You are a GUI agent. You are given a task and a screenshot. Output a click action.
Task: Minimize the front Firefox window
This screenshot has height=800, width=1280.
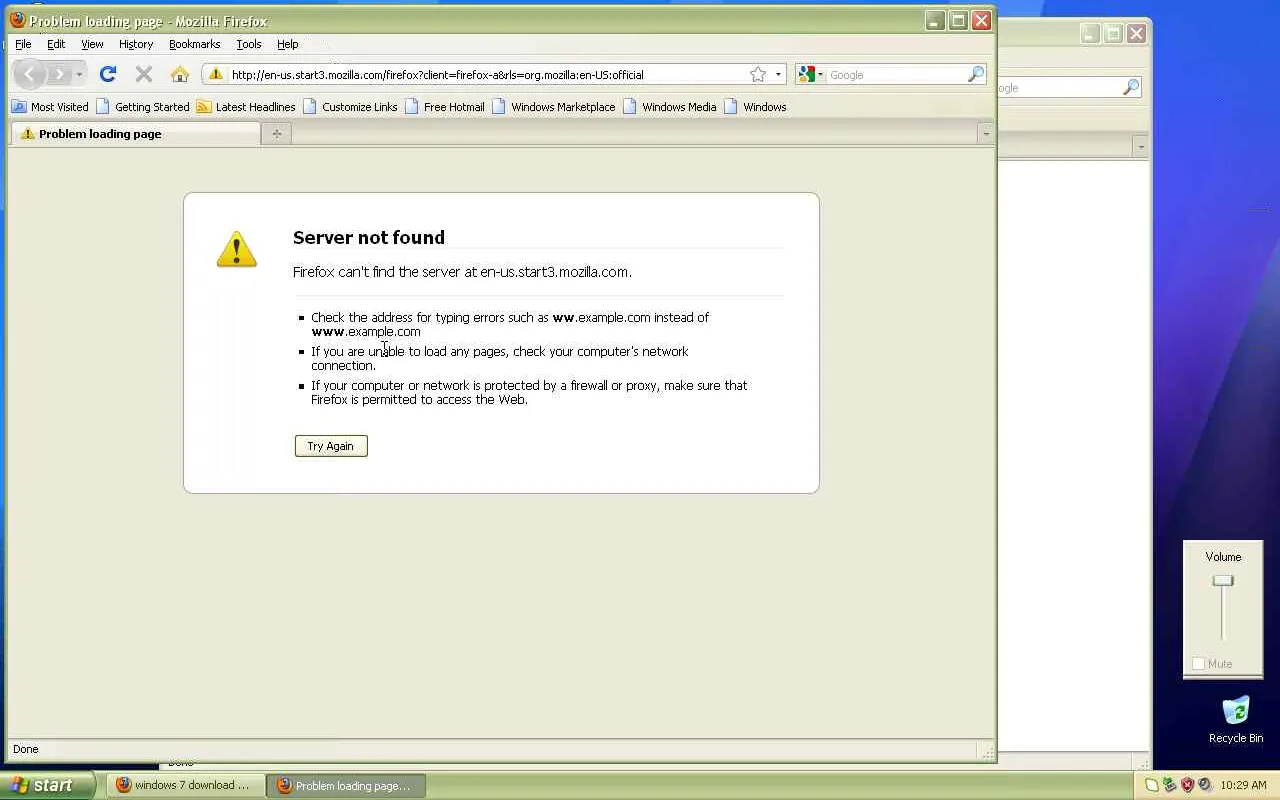point(934,20)
